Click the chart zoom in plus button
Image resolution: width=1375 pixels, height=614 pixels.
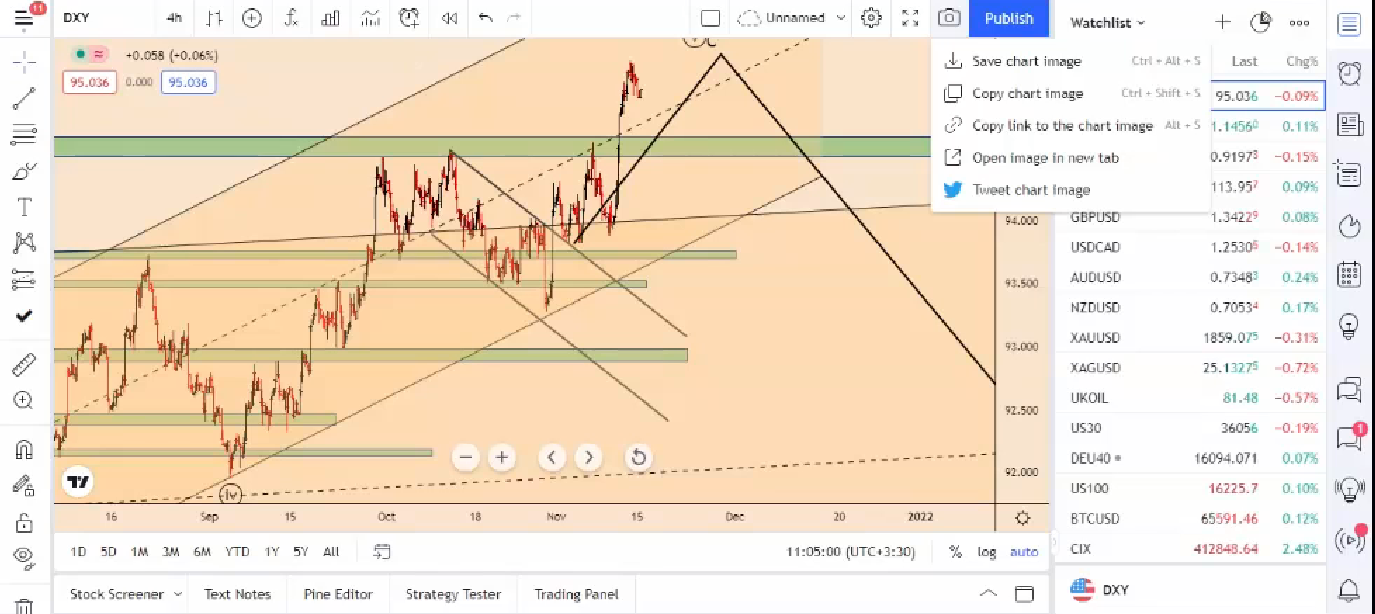pyautogui.click(x=501, y=458)
